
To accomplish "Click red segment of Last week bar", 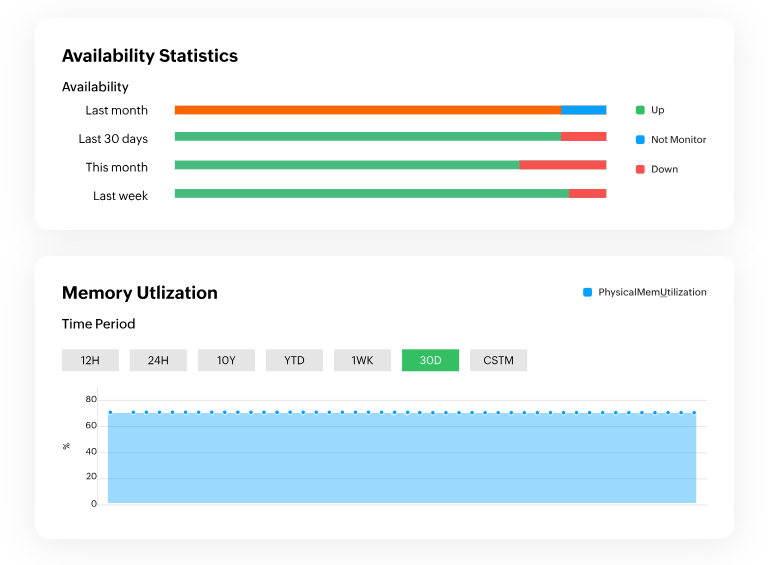I will coord(587,193).
